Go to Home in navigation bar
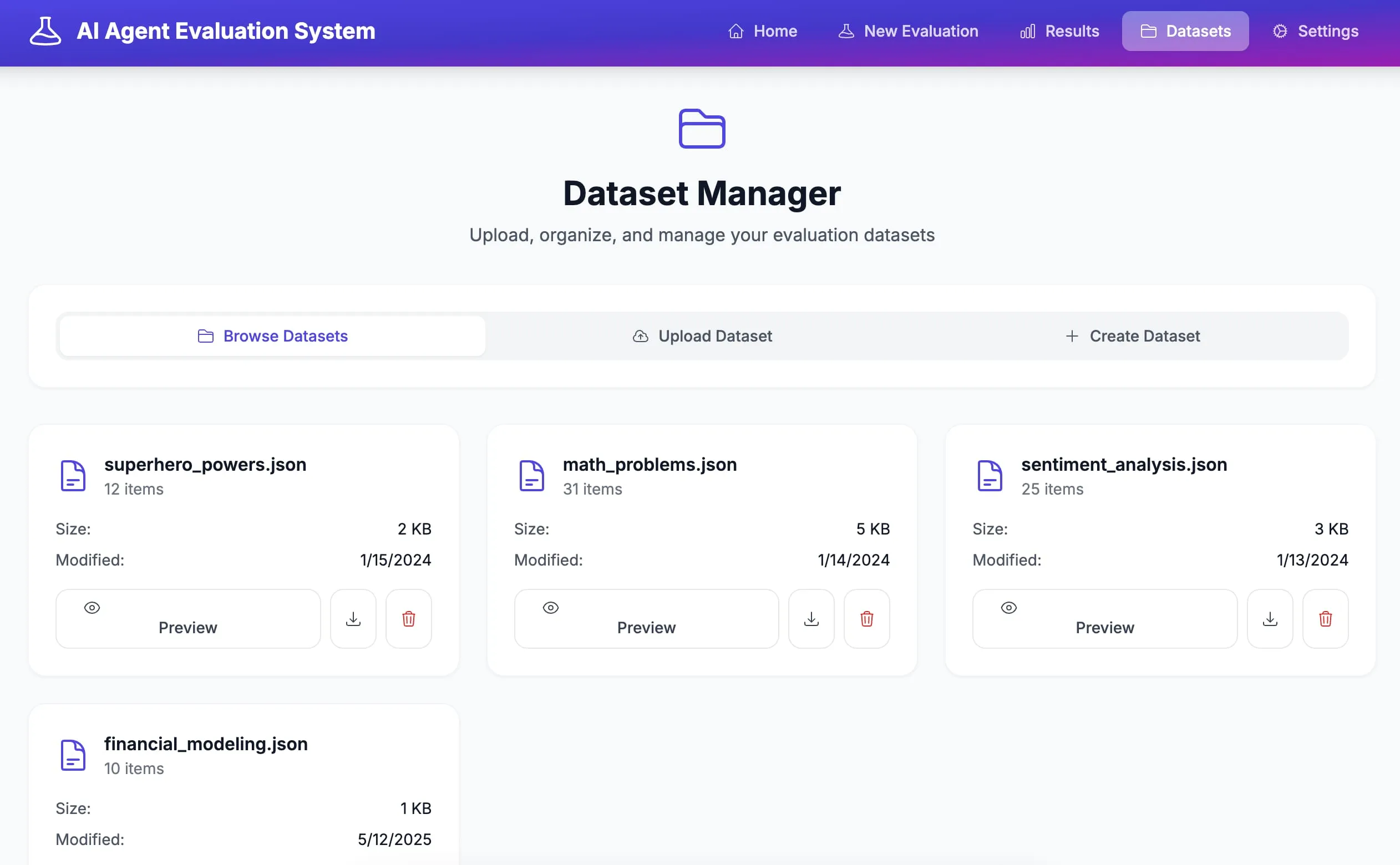This screenshot has width=1400, height=865. (x=762, y=31)
